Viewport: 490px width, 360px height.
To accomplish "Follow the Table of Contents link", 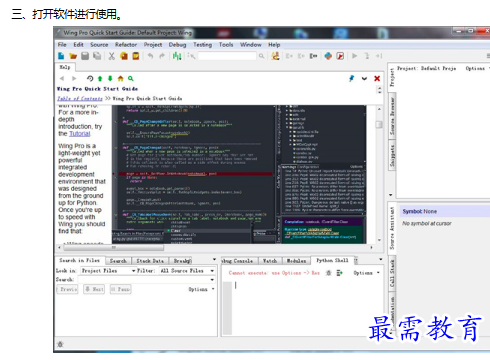I will [x=80, y=98].
